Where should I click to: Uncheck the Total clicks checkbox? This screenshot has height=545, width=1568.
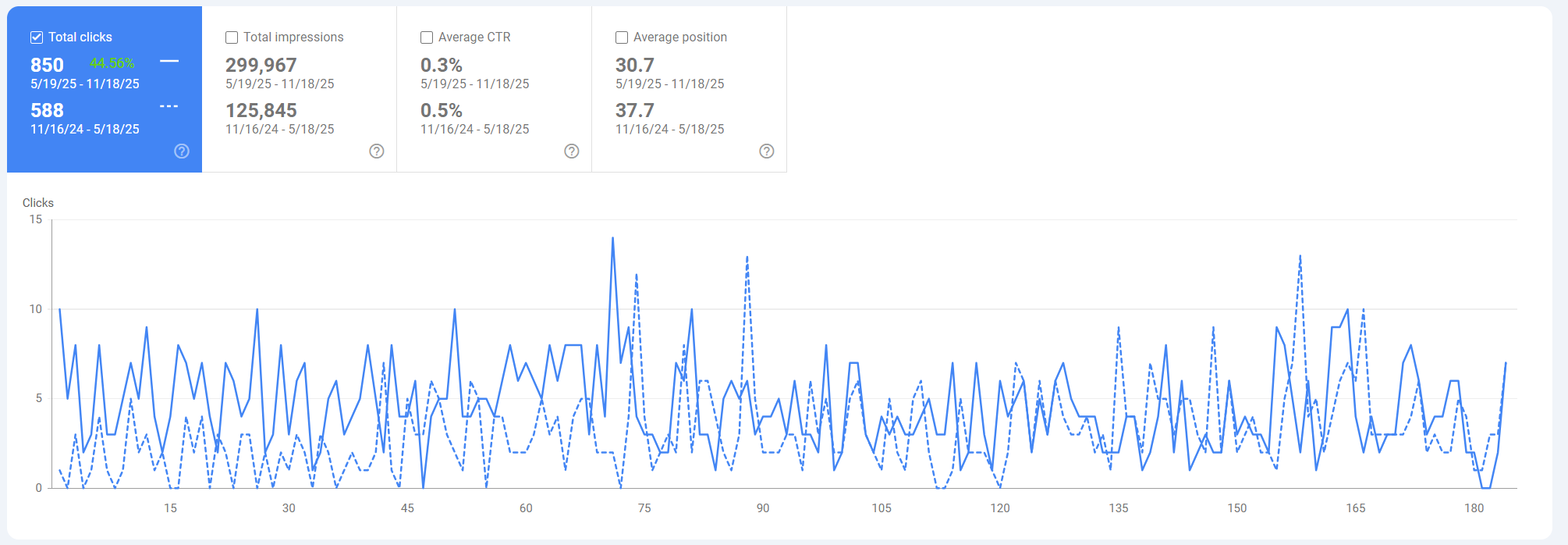click(37, 37)
